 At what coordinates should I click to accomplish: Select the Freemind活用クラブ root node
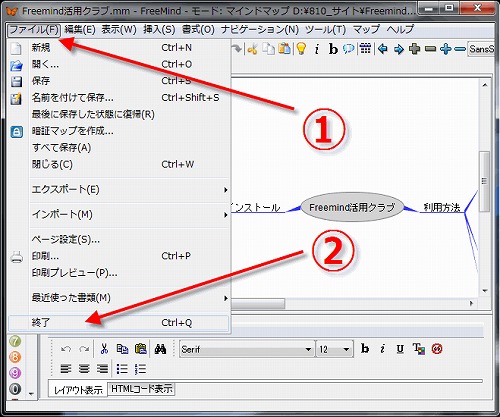pyautogui.click(x=352, y=207)
